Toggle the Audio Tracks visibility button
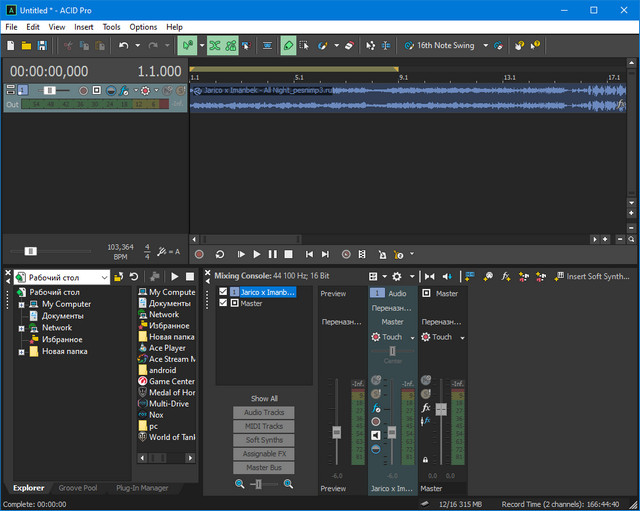Image resolution: width=640 pixels, height=511 pixels. click(x=265, y=412)
